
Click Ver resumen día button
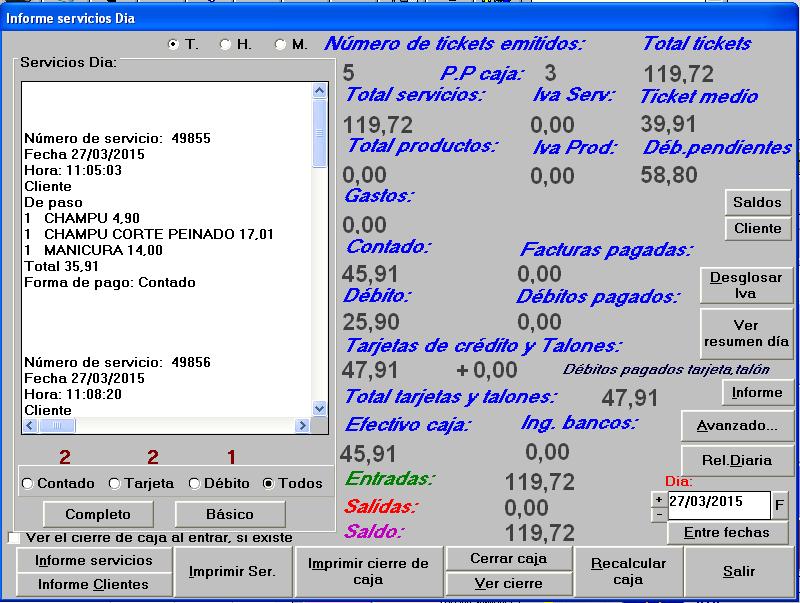[746, 333]
